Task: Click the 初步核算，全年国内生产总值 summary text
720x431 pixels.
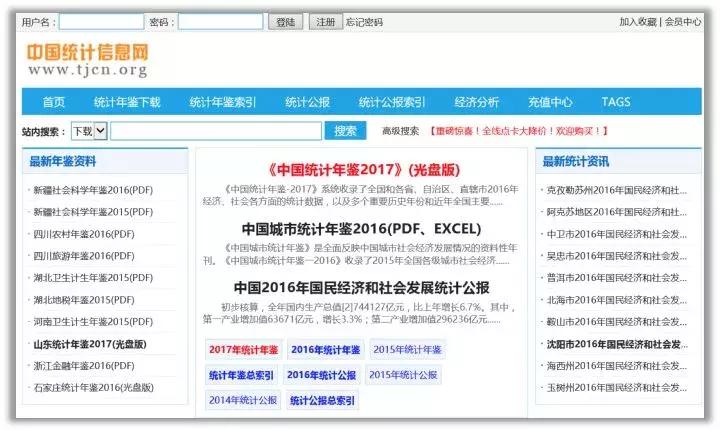Action: click(x=361, y=313)
